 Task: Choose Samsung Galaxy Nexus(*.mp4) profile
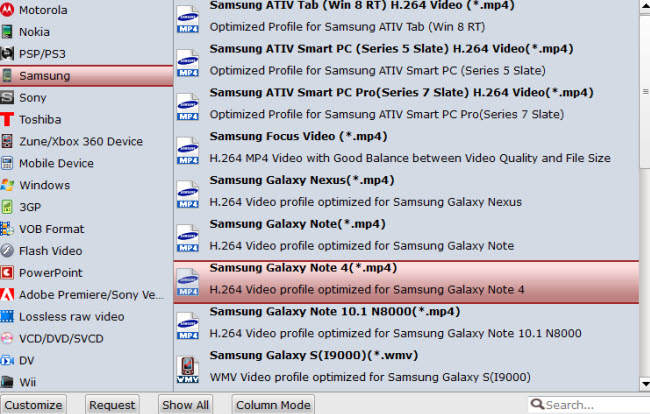406,191
